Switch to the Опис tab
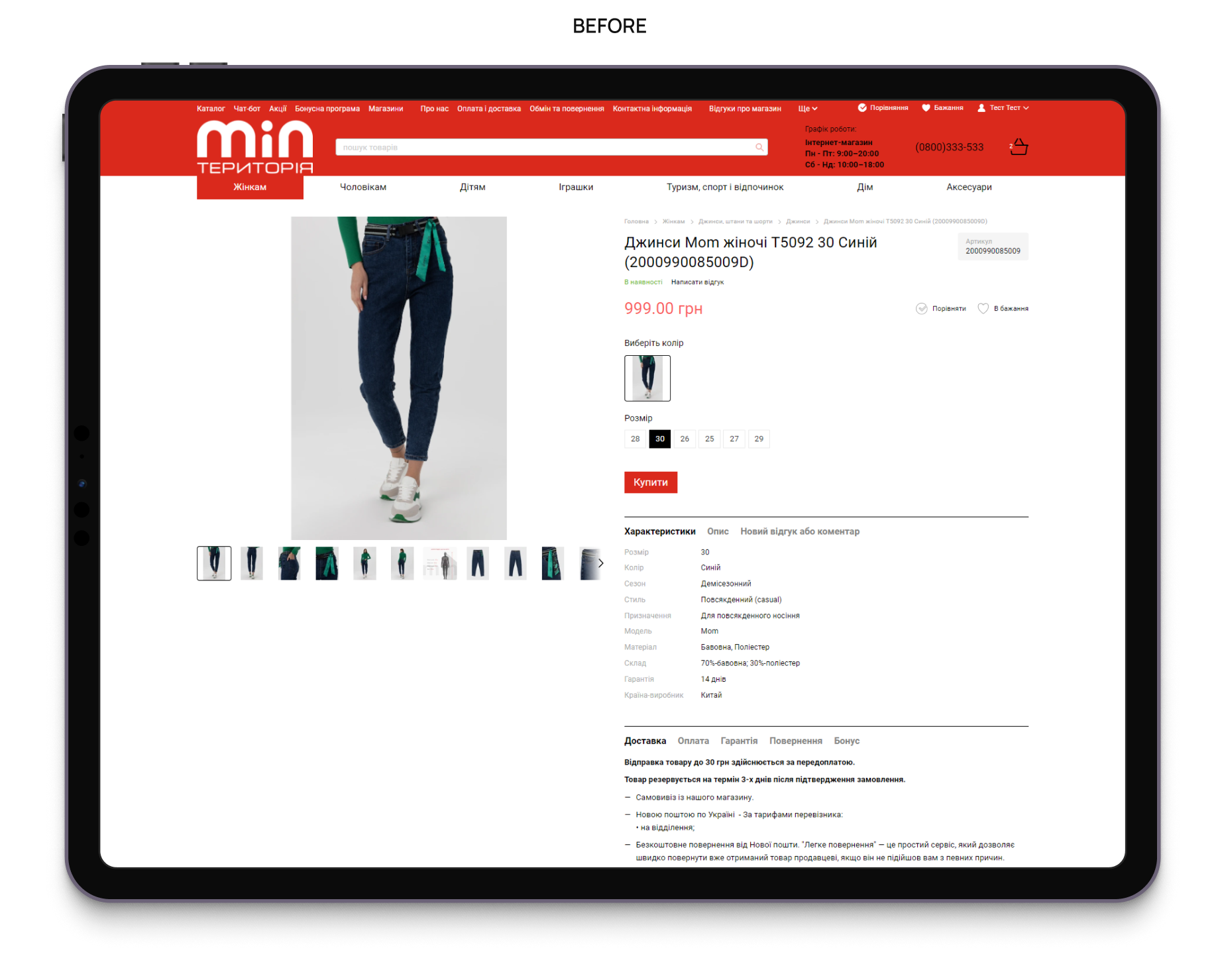This screenshot has height=980, width=1220. [x=718, y=531]
